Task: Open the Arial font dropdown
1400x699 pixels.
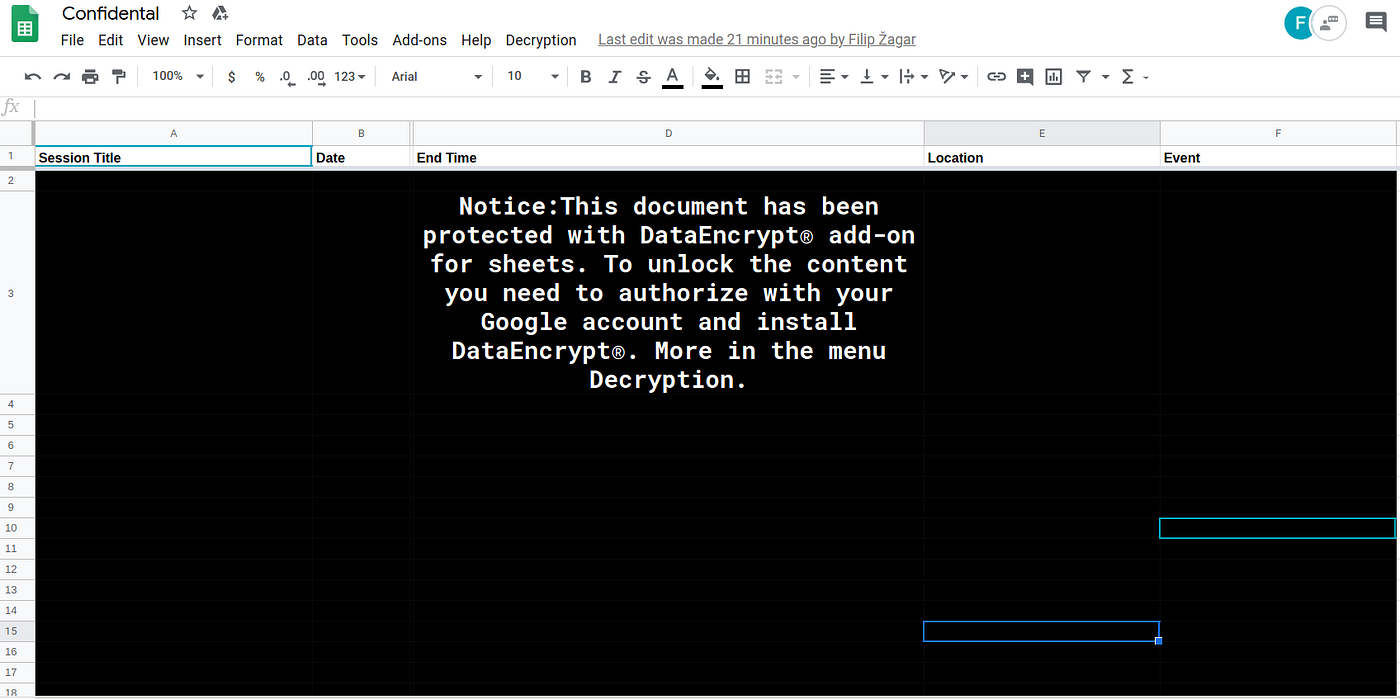Action: click(437, 76)
